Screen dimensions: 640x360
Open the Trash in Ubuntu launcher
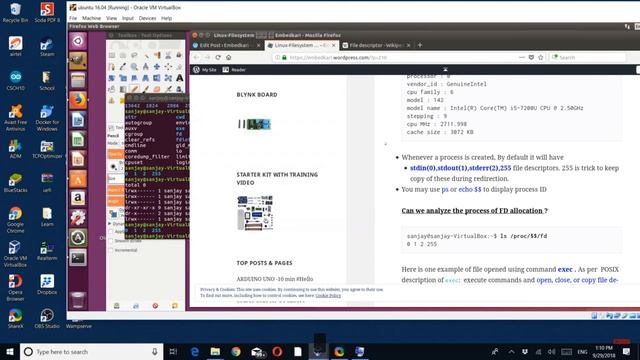pos(78,299)
